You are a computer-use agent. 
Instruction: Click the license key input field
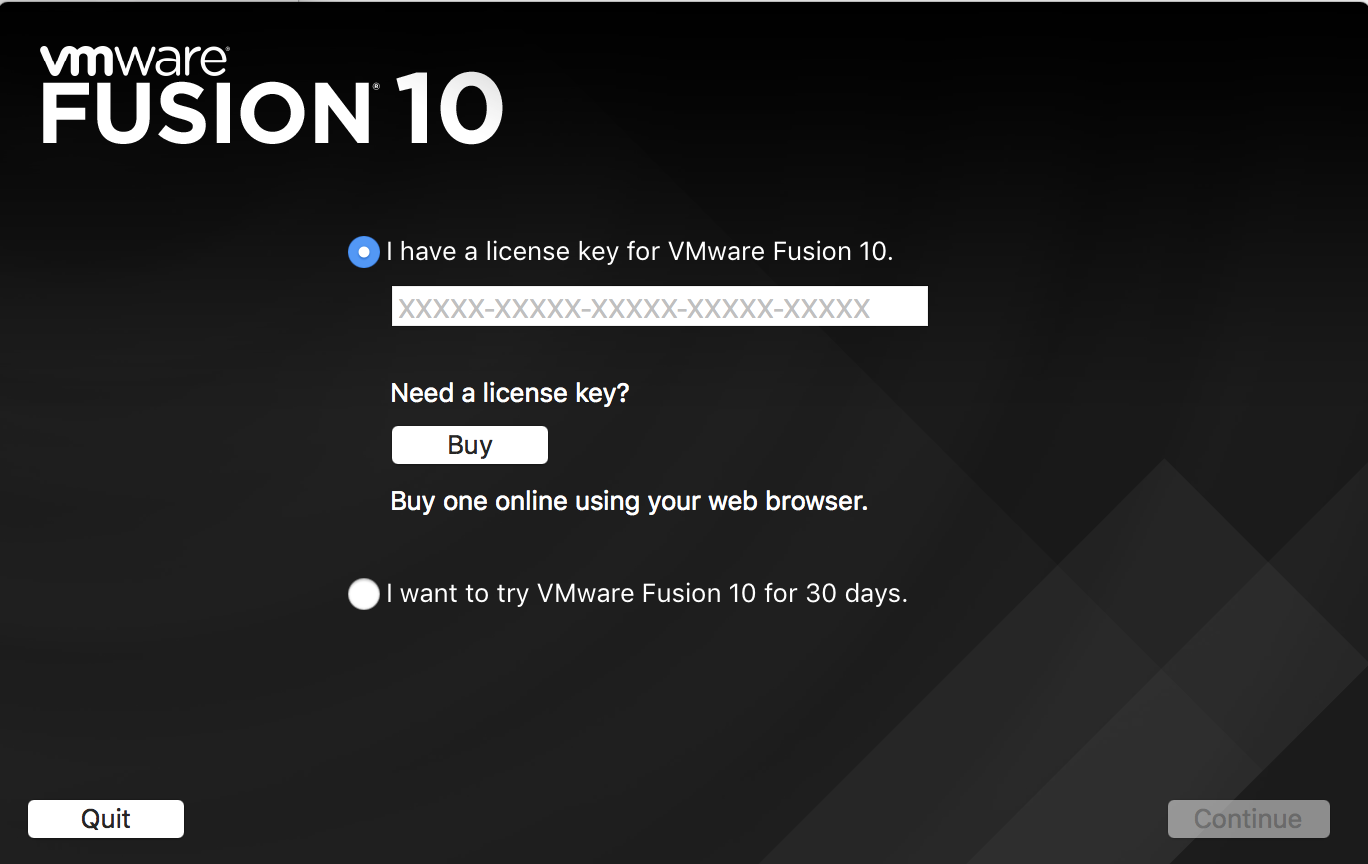pos(659,306)
